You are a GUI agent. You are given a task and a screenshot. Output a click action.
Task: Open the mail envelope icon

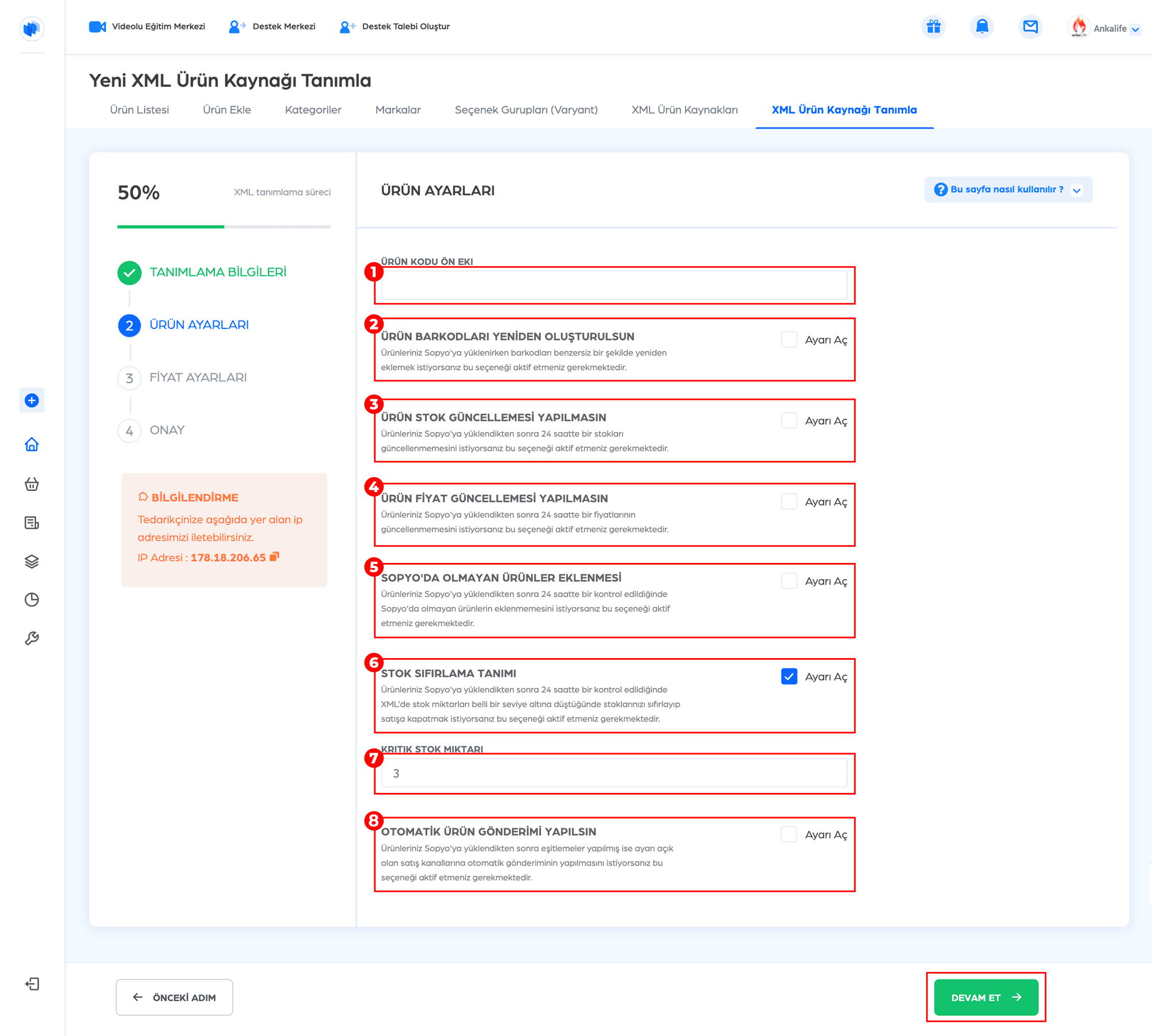1030,27
